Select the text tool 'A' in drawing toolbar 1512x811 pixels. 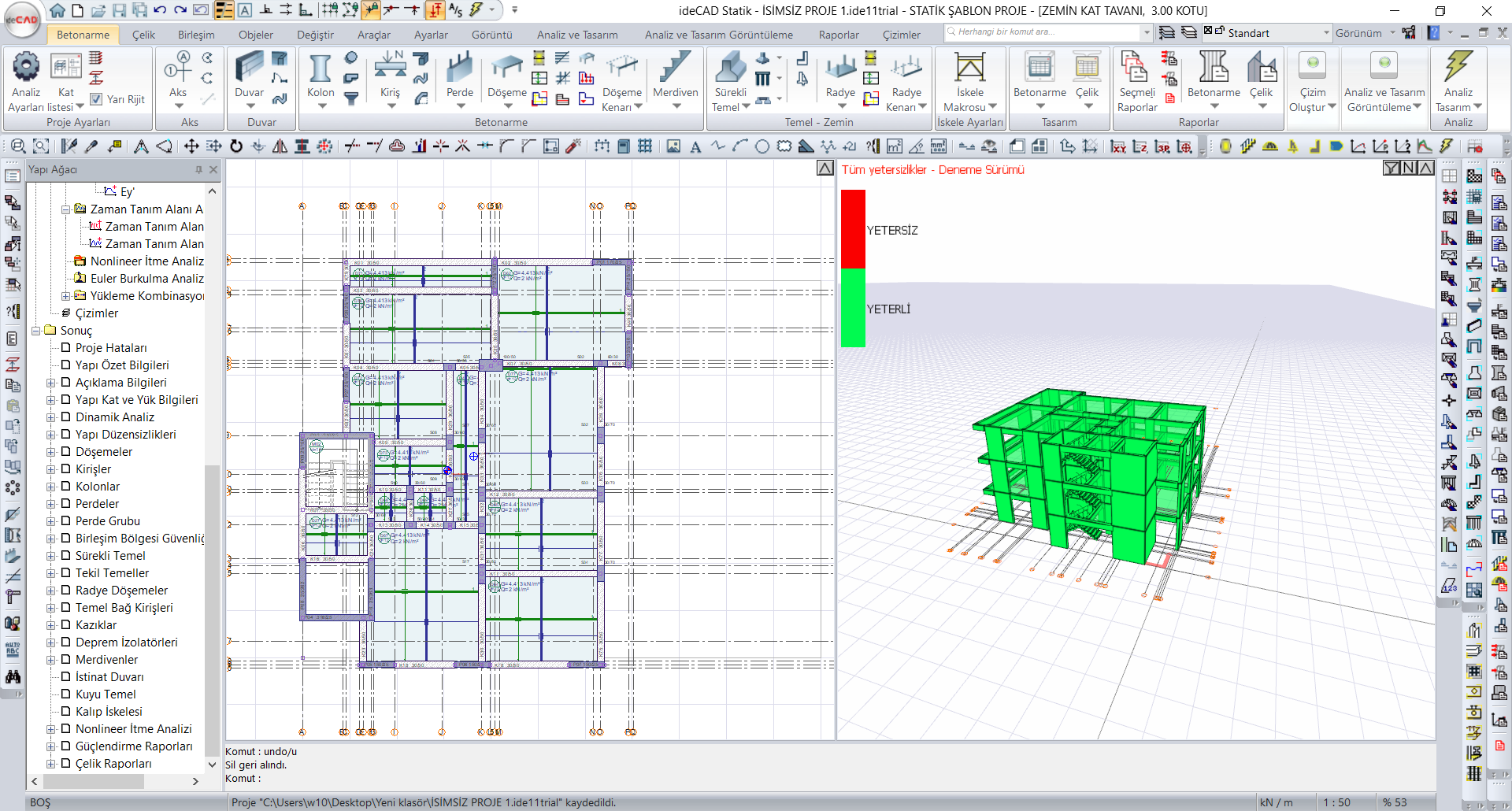tap(695, 146)
